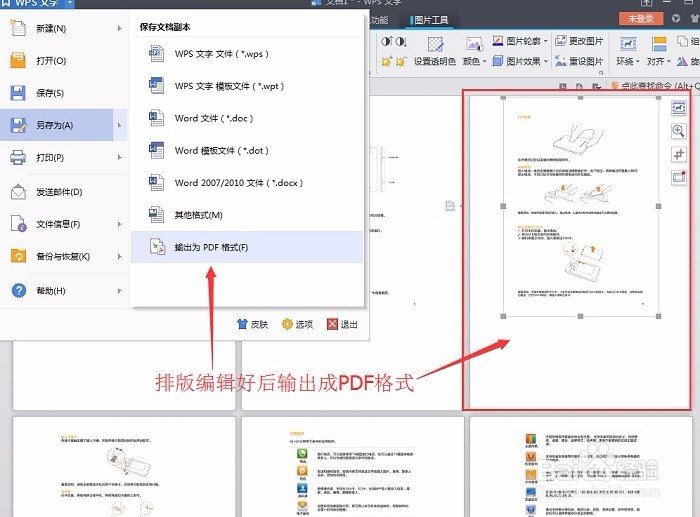Select the 另存为(A) save as menu item

pyautogui.click(x=56, y=125)
